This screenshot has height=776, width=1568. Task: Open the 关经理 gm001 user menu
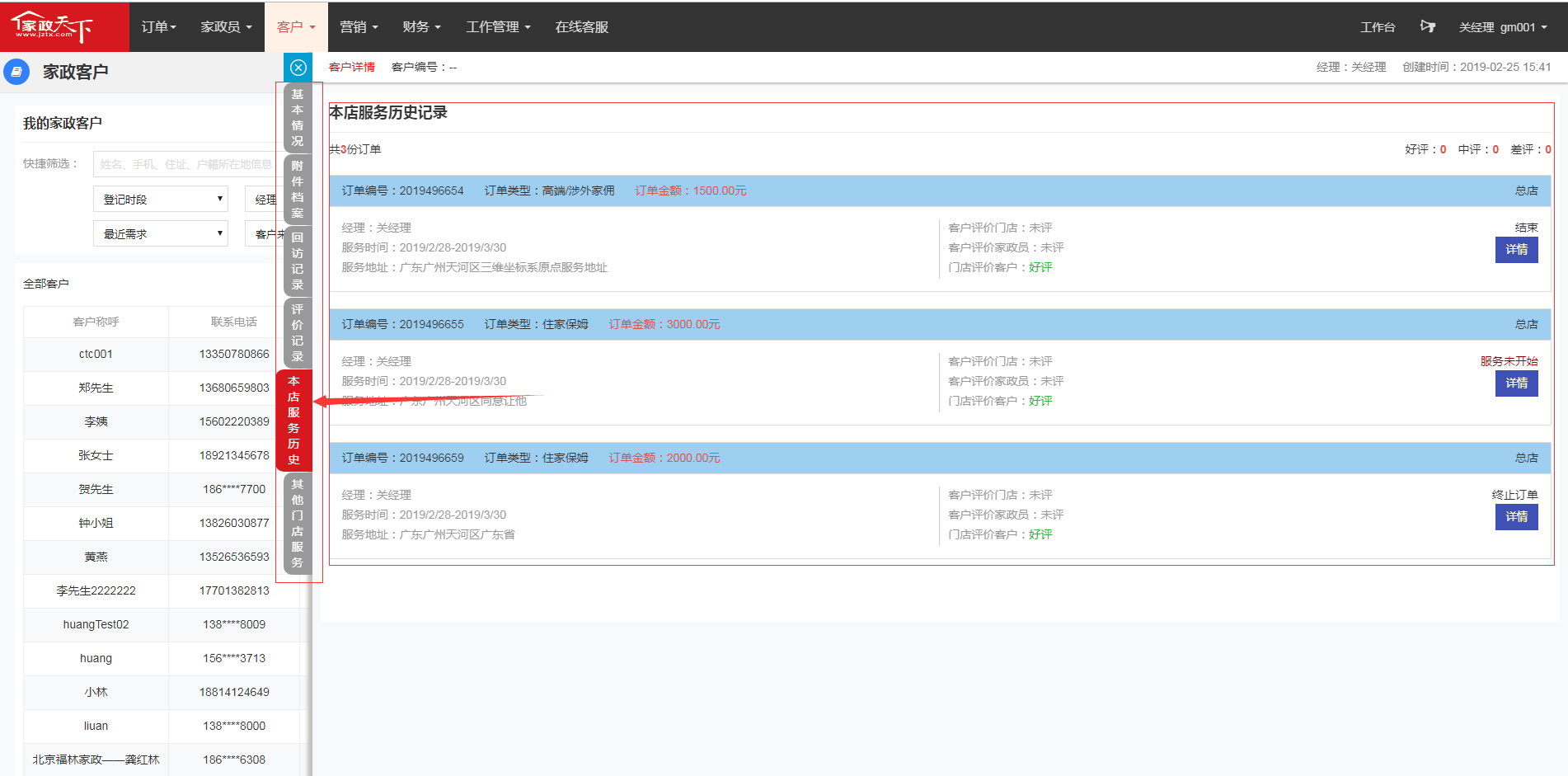coord(1503,27)
